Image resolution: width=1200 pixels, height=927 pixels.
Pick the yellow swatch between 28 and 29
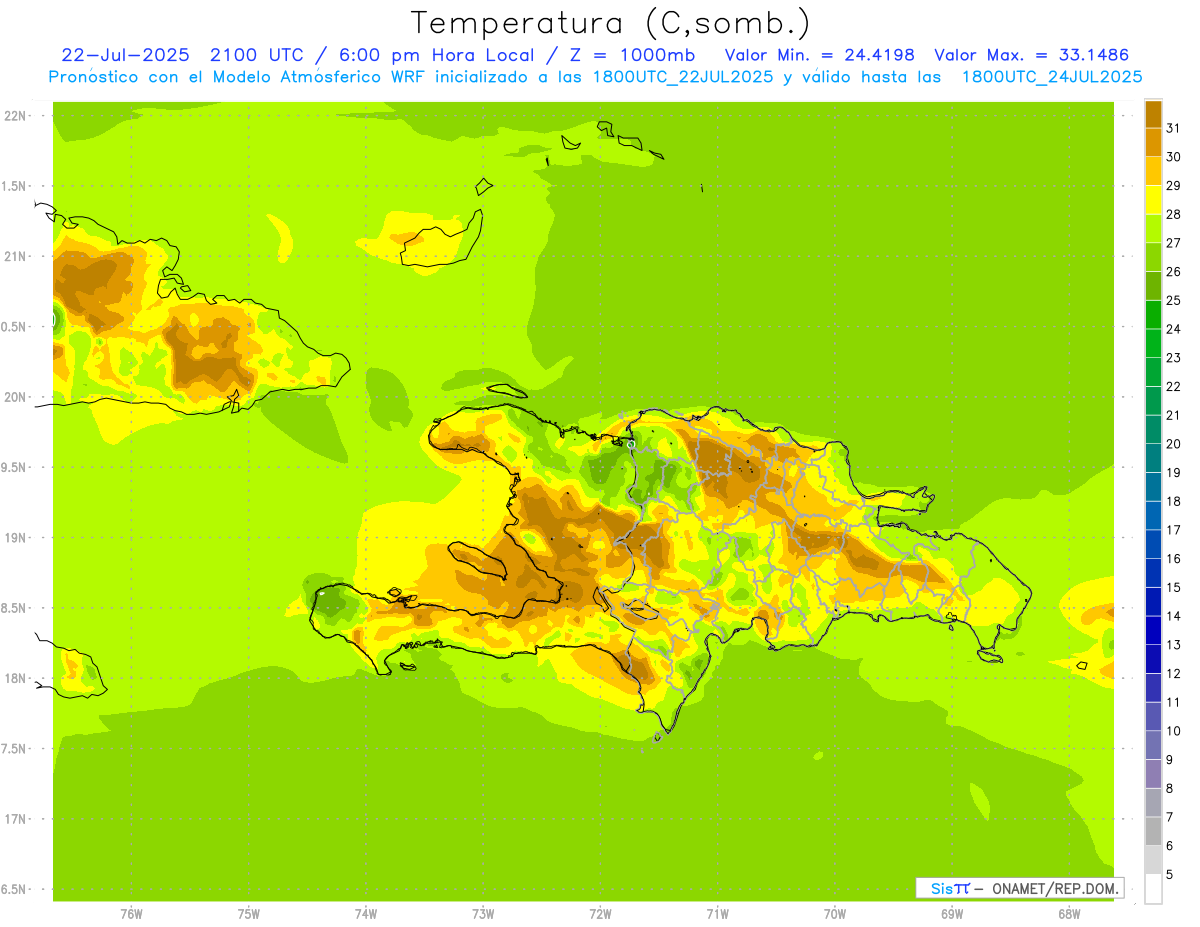(1153, 199)
